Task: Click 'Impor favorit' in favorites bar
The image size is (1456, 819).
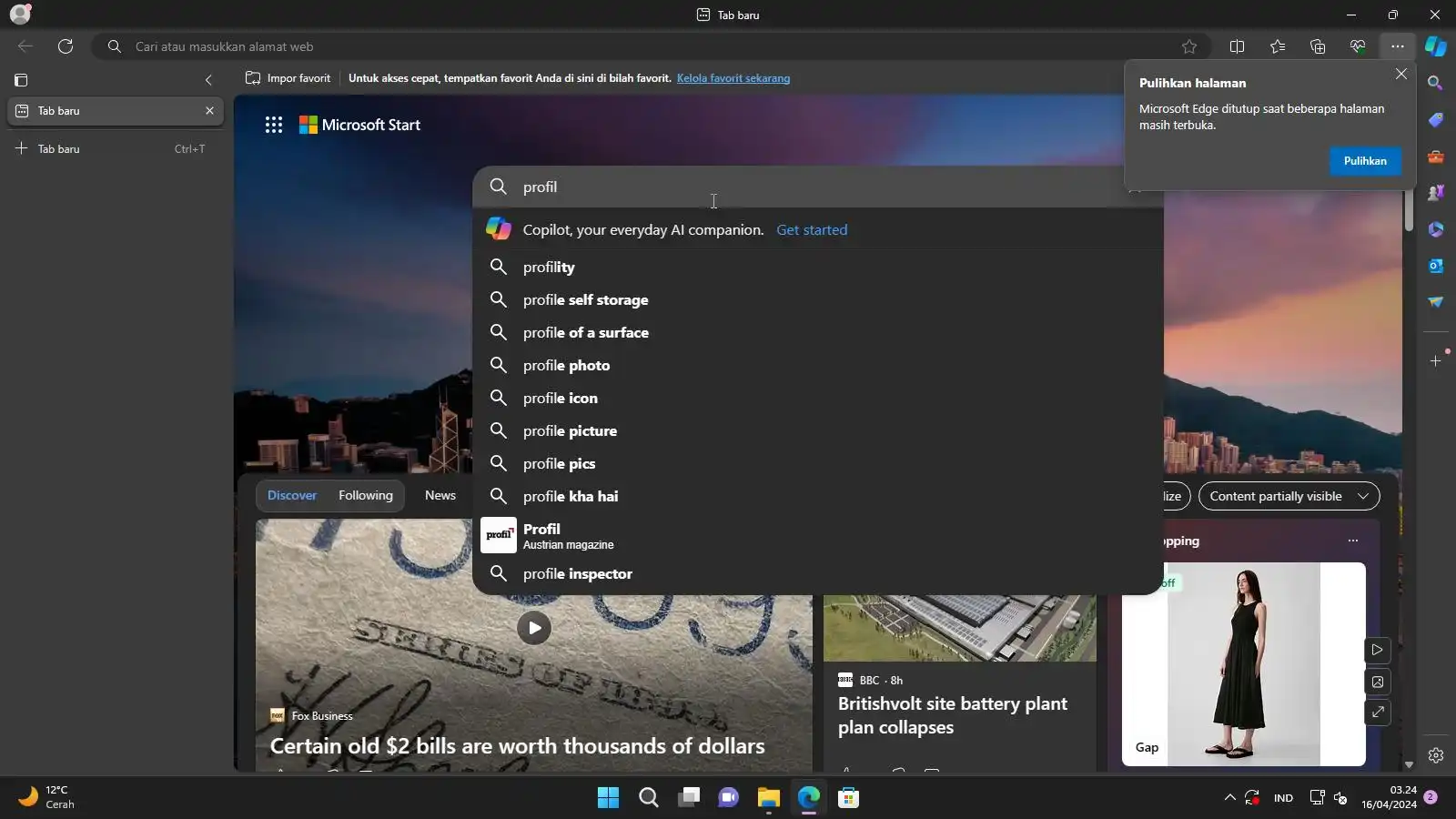Action: (x=288, y=78)
